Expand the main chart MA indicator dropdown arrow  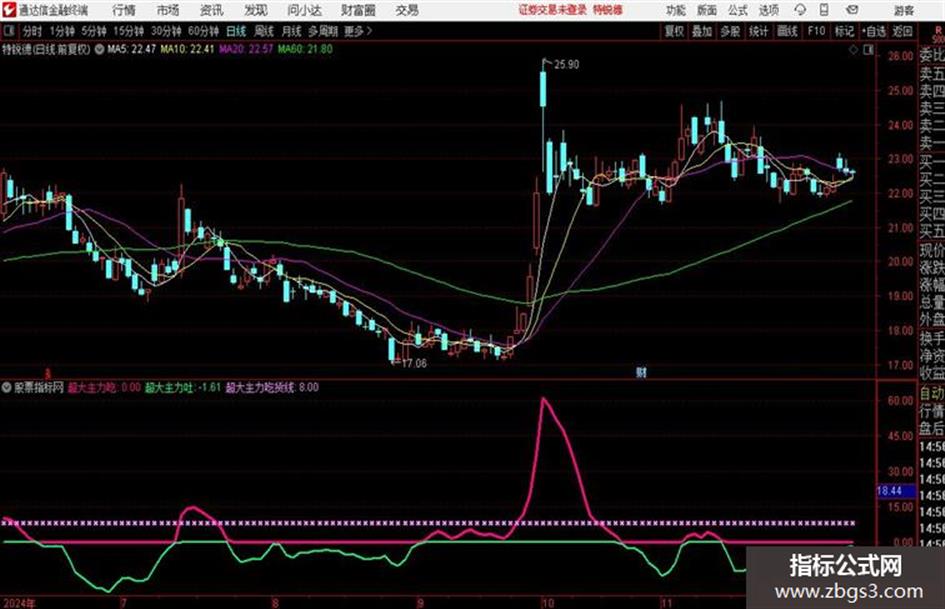click(x=99, y=49)
